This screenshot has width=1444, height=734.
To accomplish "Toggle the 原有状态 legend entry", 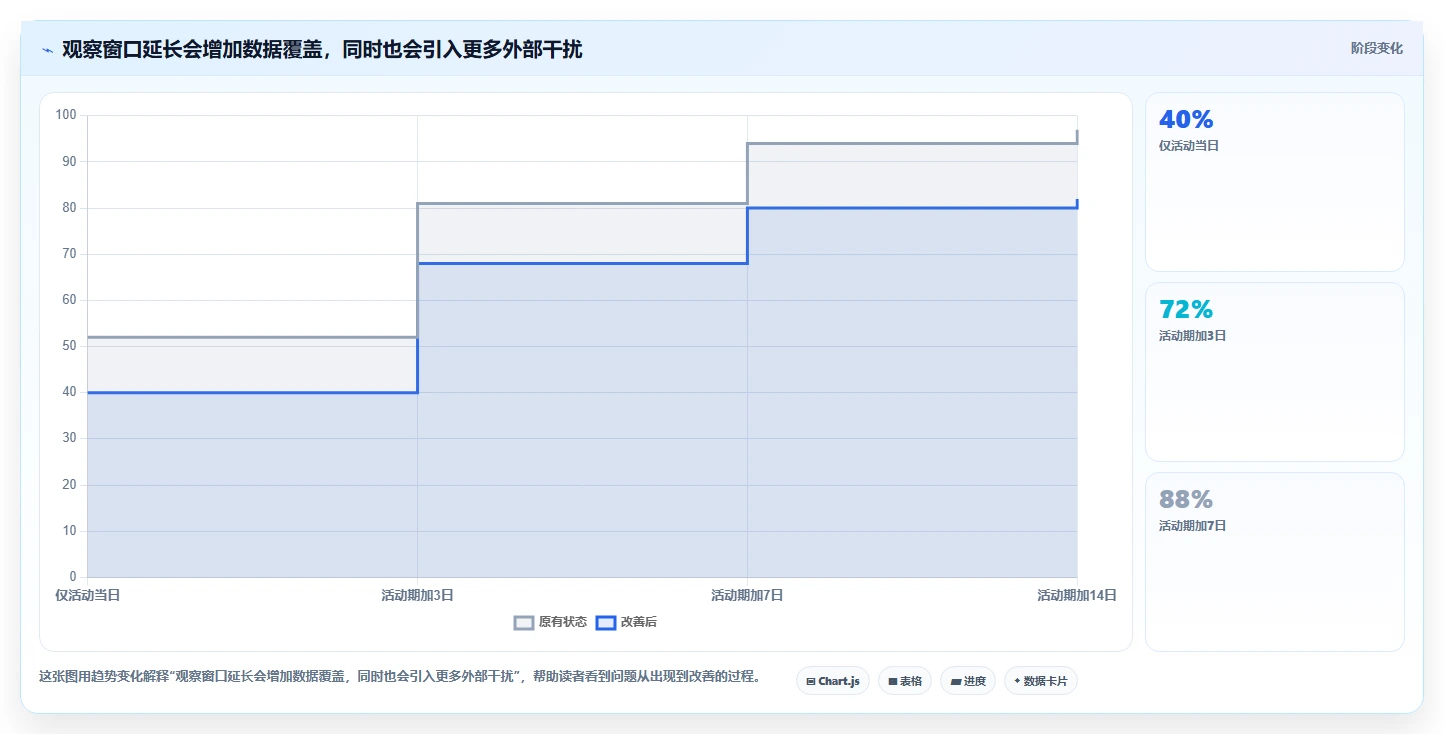I will [x=550, y=622].
